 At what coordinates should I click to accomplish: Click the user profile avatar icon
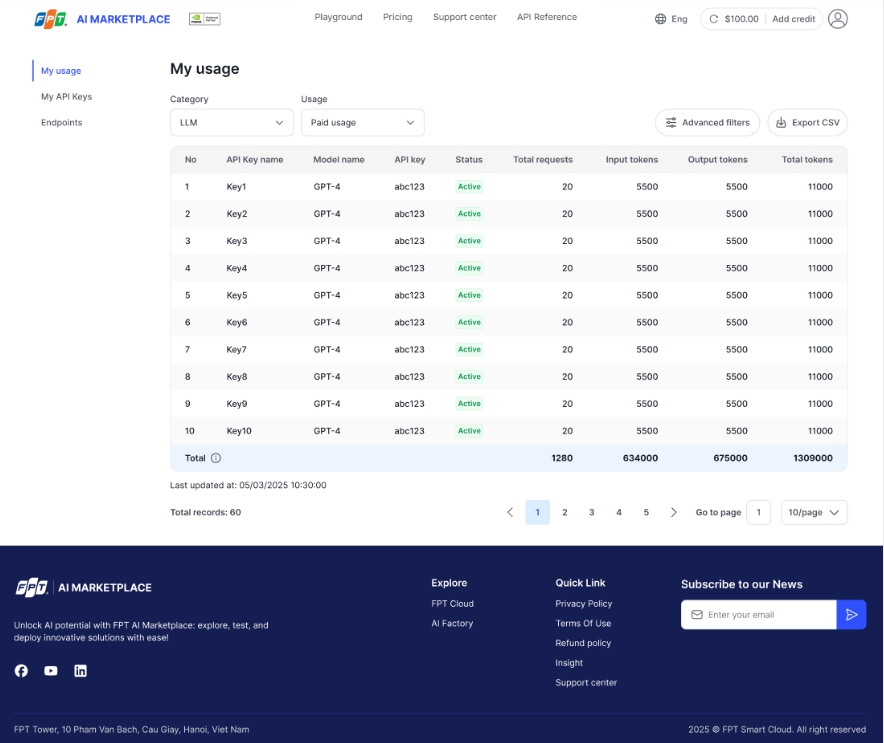838,19
